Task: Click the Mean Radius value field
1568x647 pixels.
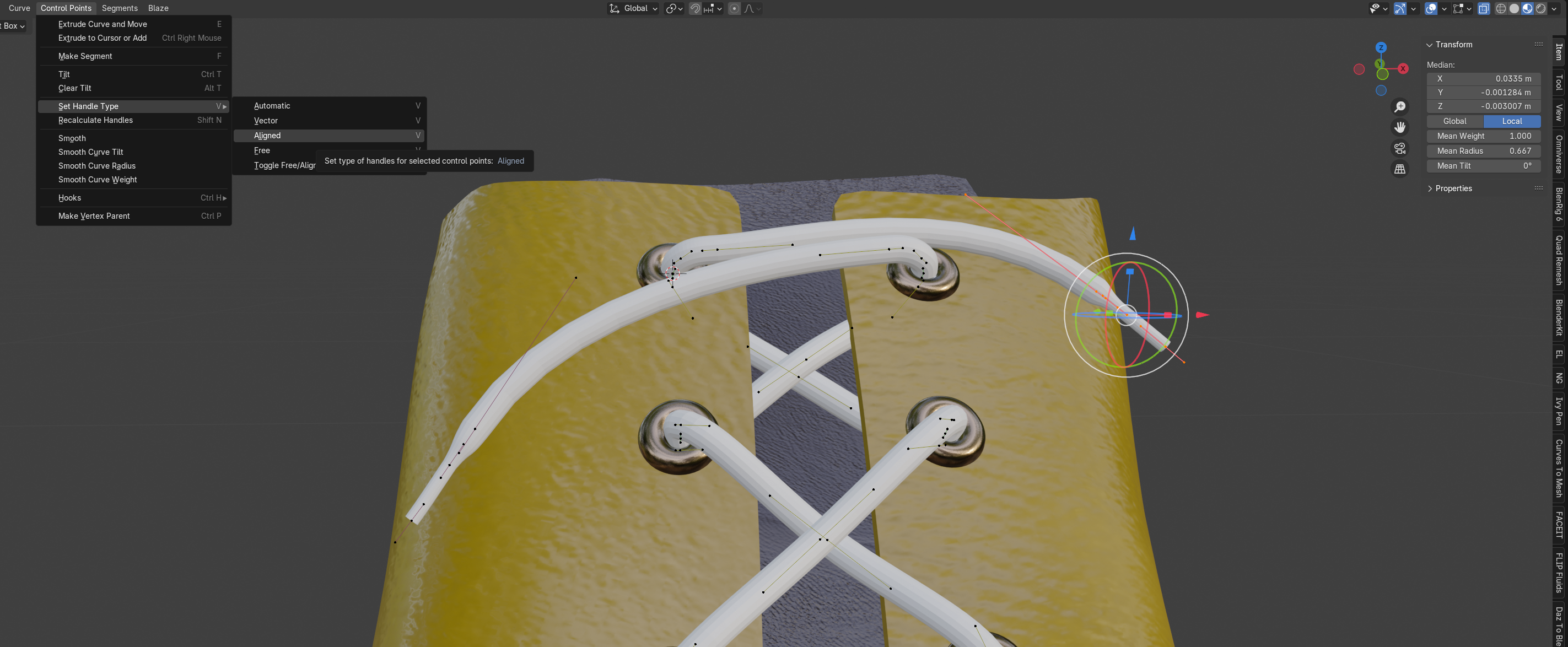Action: tap(1483, 151)
